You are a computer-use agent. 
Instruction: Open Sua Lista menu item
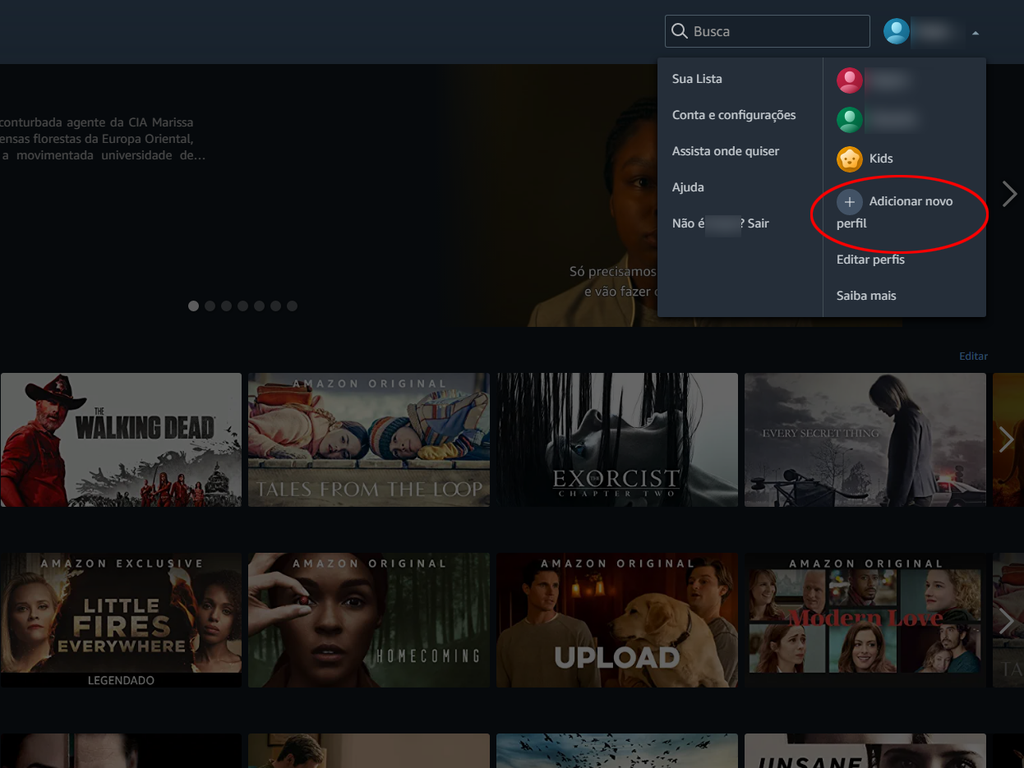coord(697,79)
